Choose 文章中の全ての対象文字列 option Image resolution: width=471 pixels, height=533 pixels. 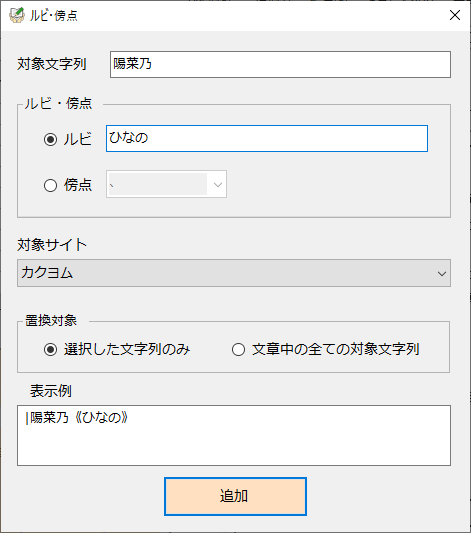[238, 349]
